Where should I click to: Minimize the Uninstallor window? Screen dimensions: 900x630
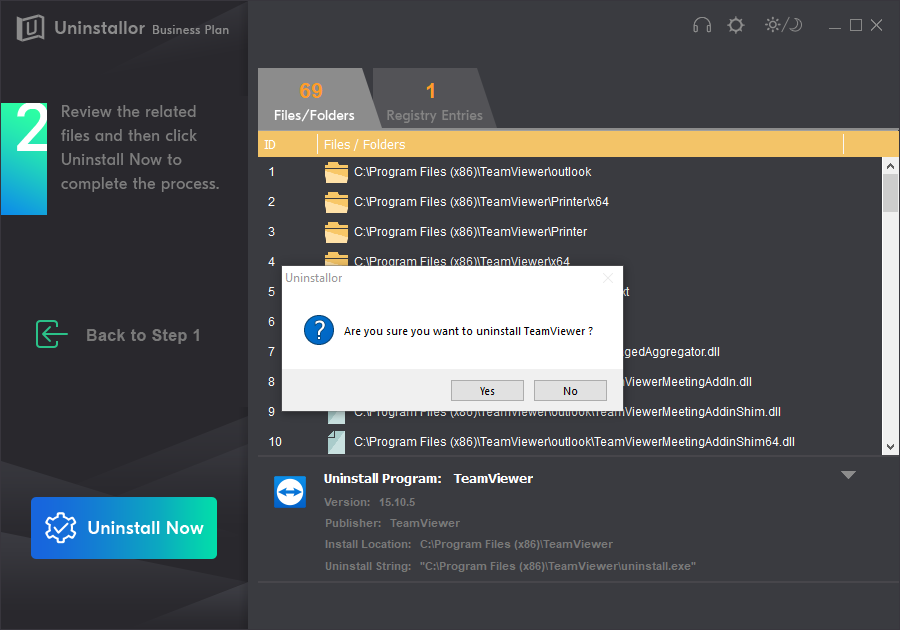click(835, 26)
